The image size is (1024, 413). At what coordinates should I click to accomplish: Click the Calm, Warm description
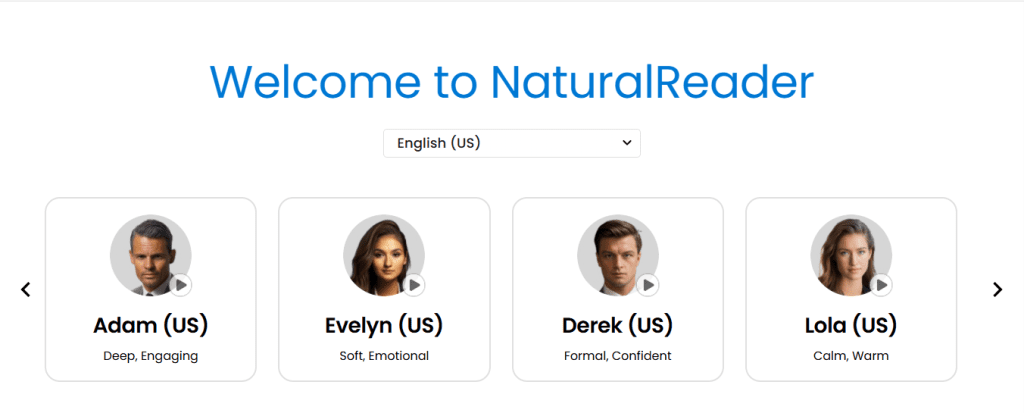[x=851, y=356]
